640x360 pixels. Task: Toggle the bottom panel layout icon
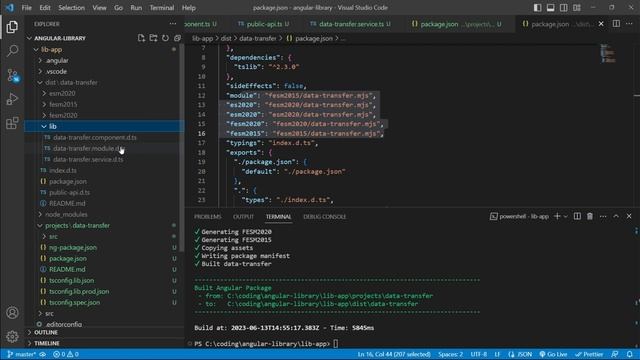[551, 8]
